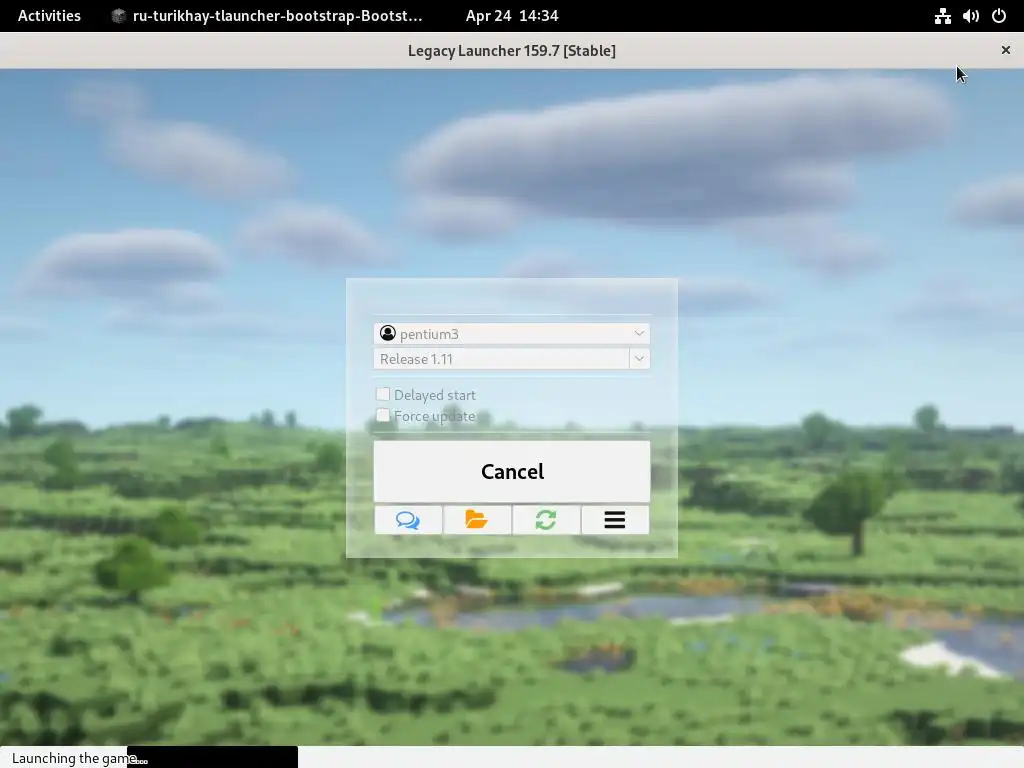Screen dimensions: 1024x768
Task: Click the Release 1.11 version field
Action: pos(502,359)
